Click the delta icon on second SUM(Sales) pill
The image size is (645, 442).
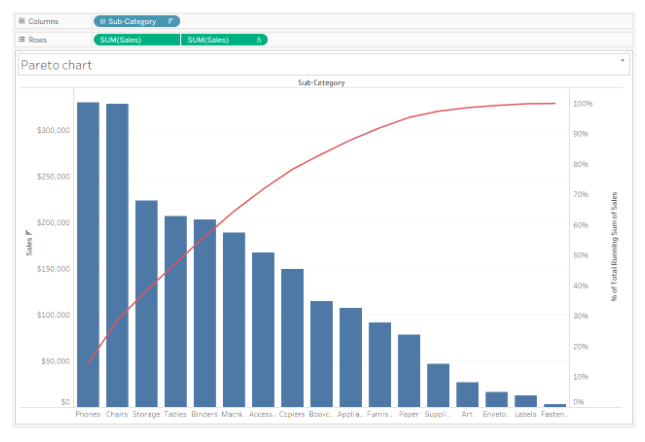259,40
